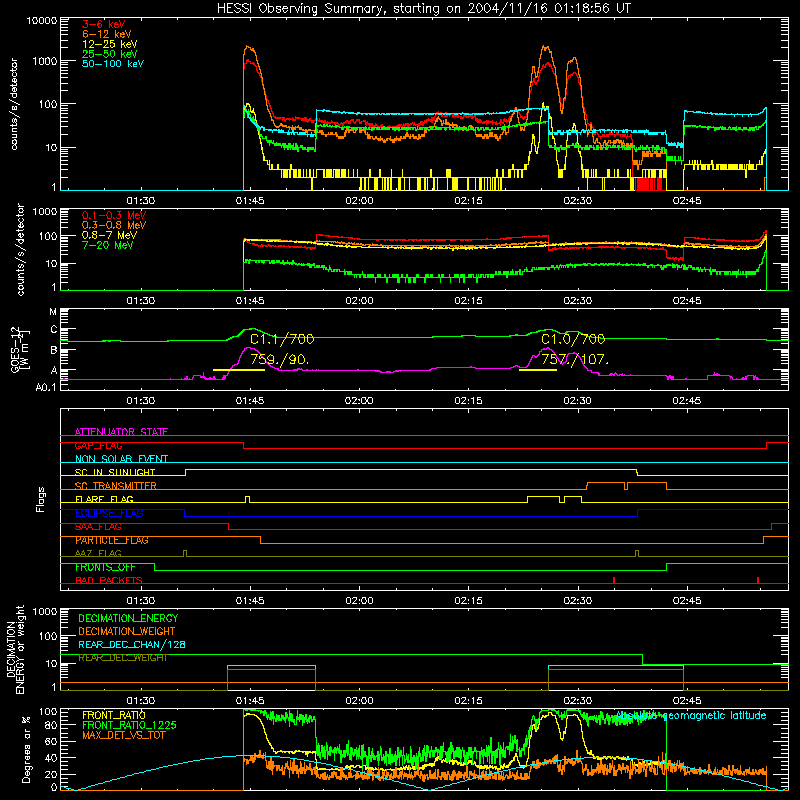Click the M class label on the GOES axis
This screenshot has height=800, width=800.
tap(53, 311)
